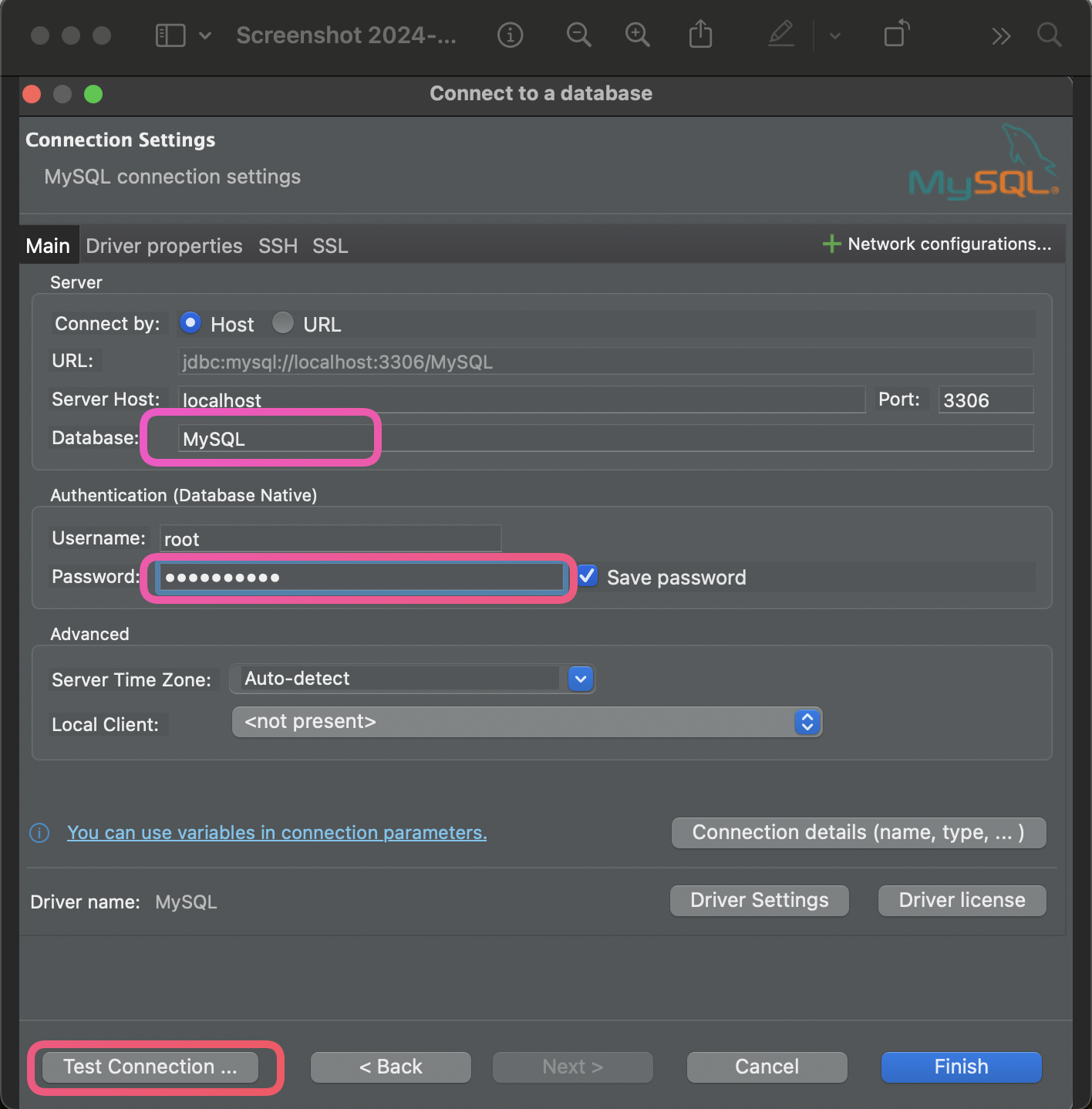
Task: Click the Finish button
Action: 962,1067
